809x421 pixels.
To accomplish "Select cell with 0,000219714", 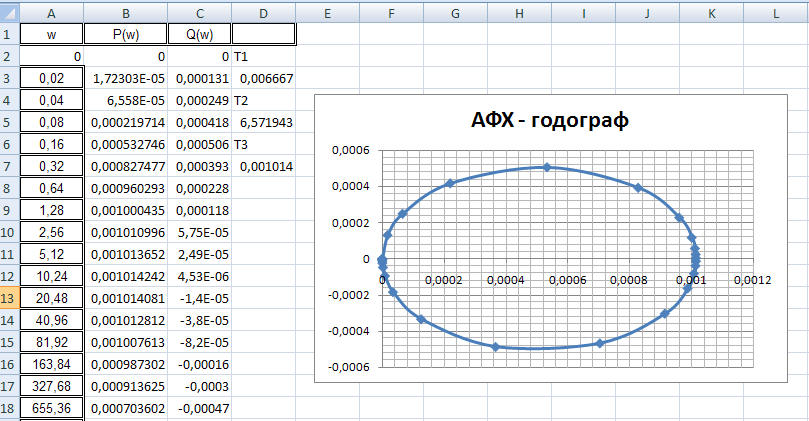I will click(x=126, y=122).
